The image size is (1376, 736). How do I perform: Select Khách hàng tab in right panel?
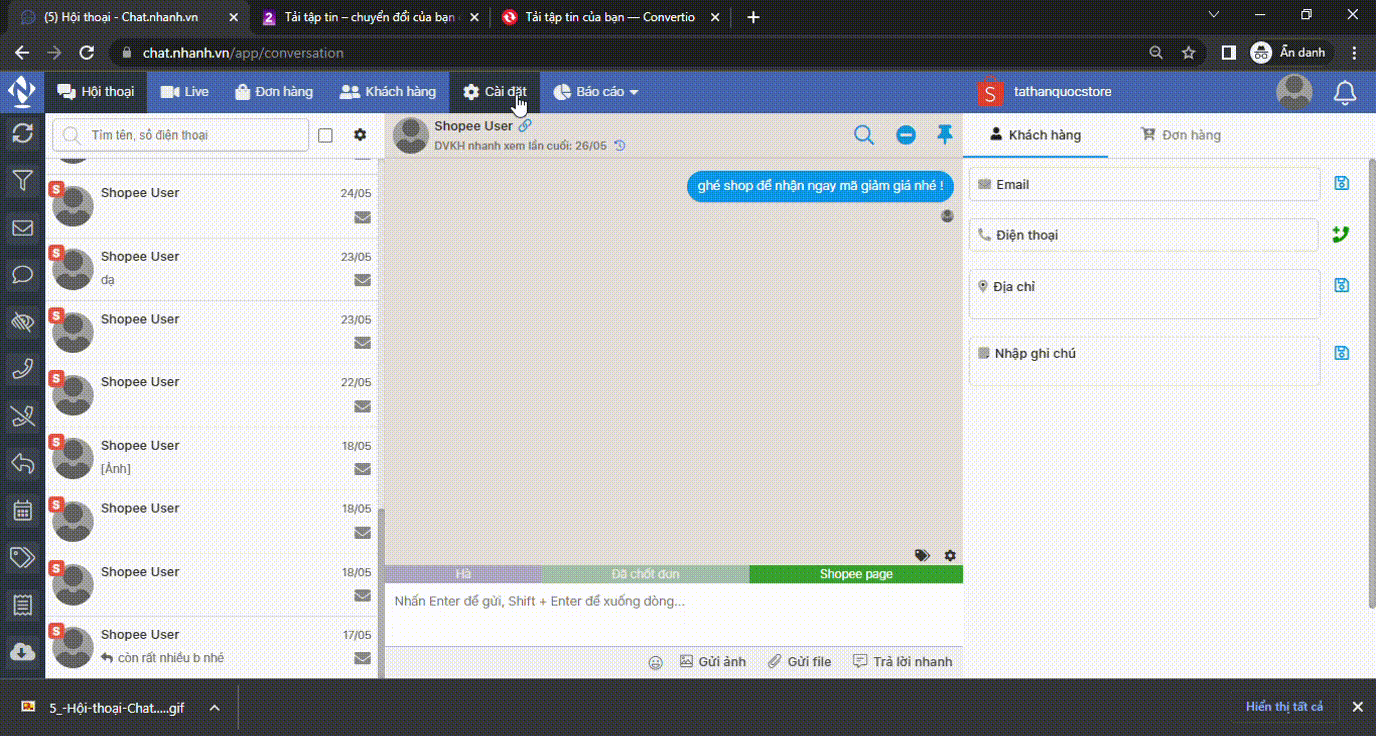1035,135
